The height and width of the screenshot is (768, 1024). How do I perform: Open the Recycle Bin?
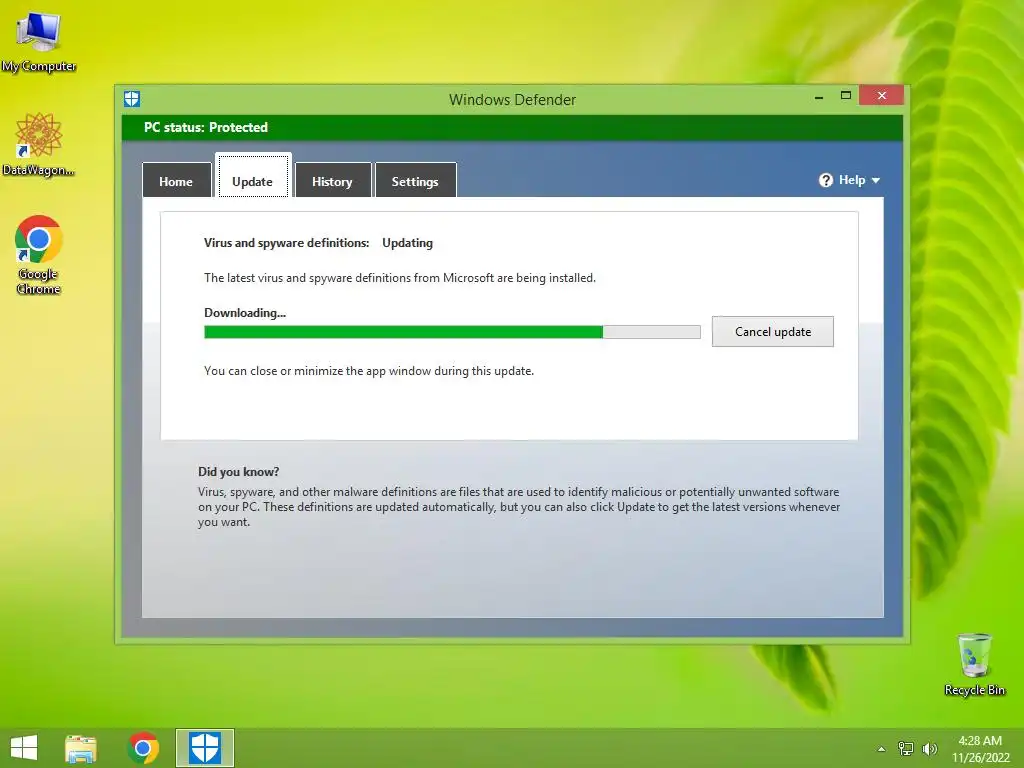(974, 664)
